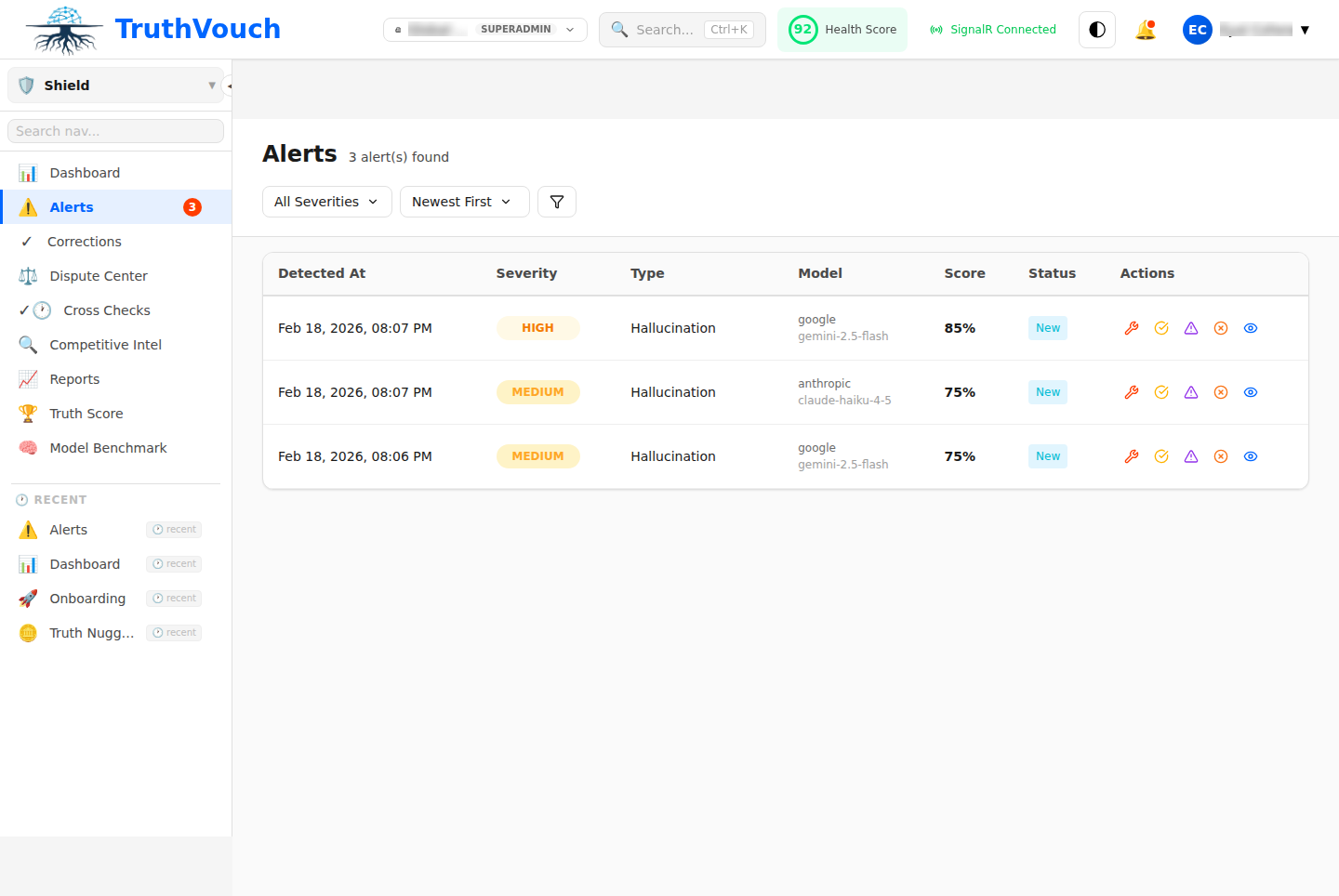Click the 92 Health Score indicator
This screenshot has width=1339, height=896.
point(842,29)
